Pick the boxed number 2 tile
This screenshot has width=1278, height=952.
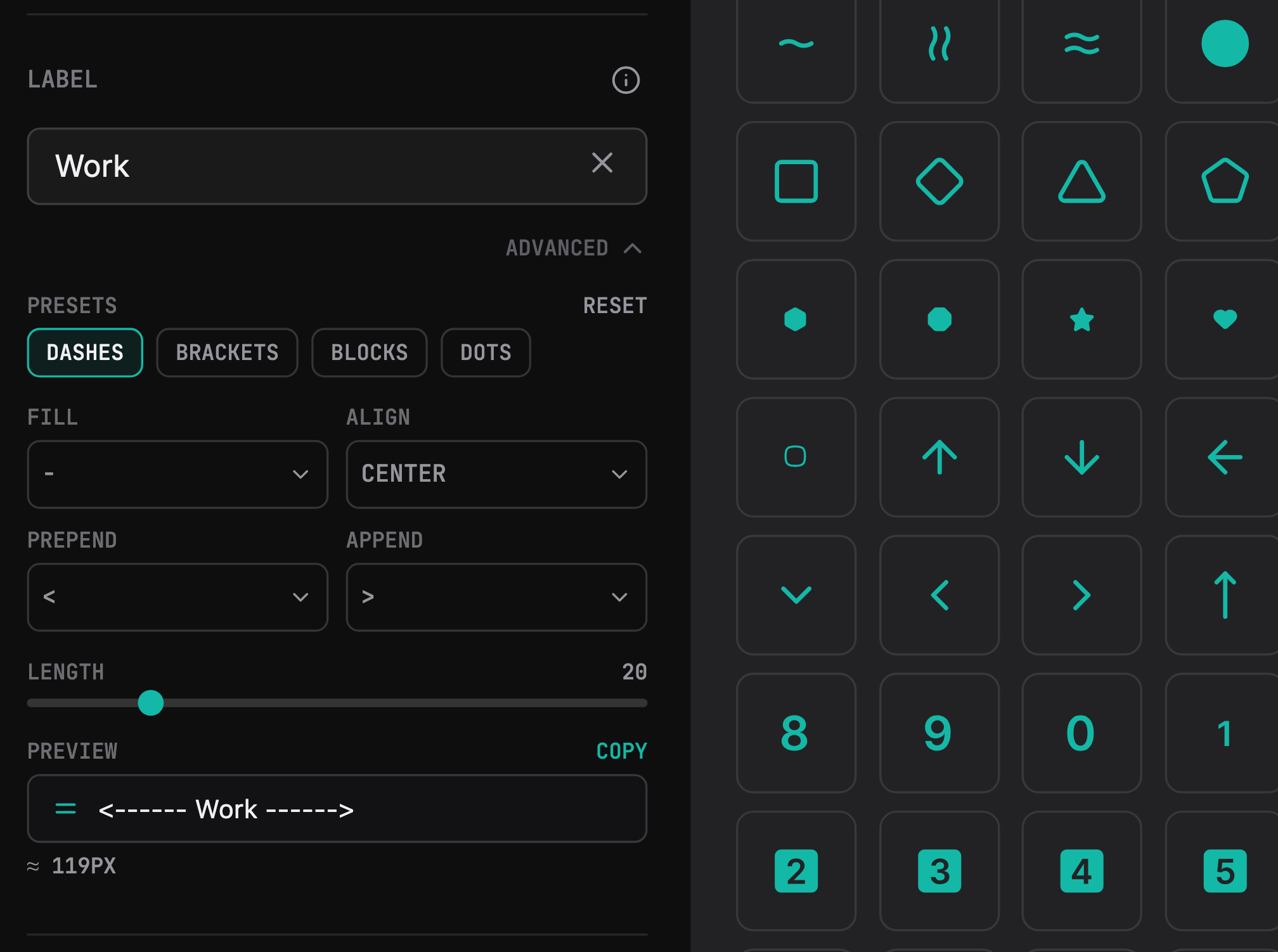pyautogui.click(x=796, y=871)
